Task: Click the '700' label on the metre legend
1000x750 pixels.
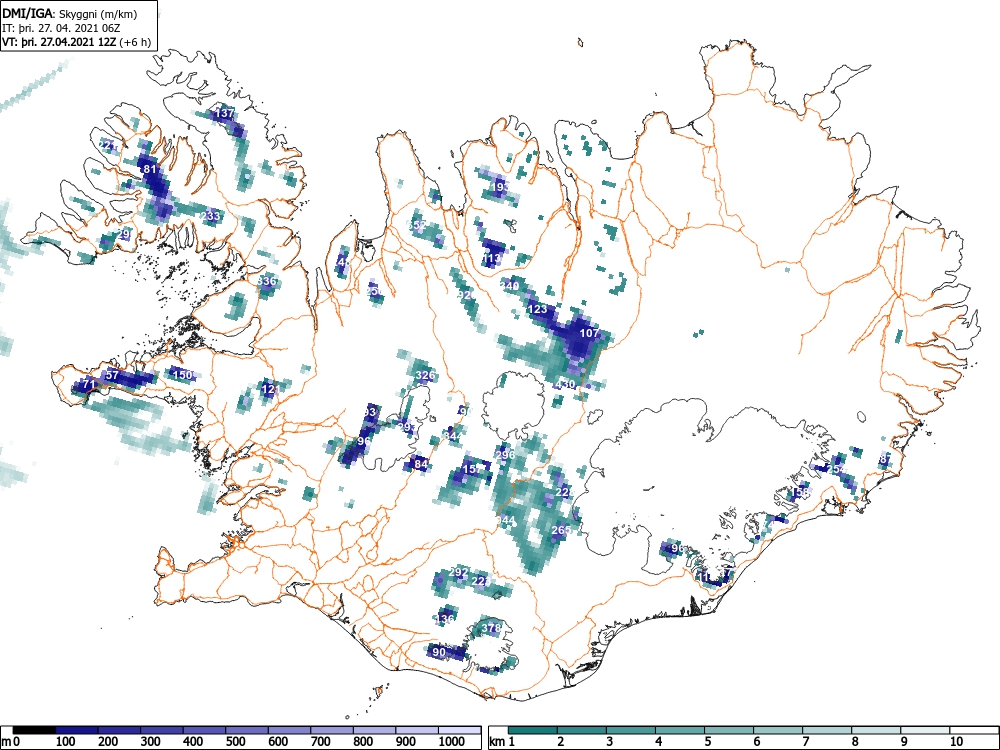Action: [320, 741]
